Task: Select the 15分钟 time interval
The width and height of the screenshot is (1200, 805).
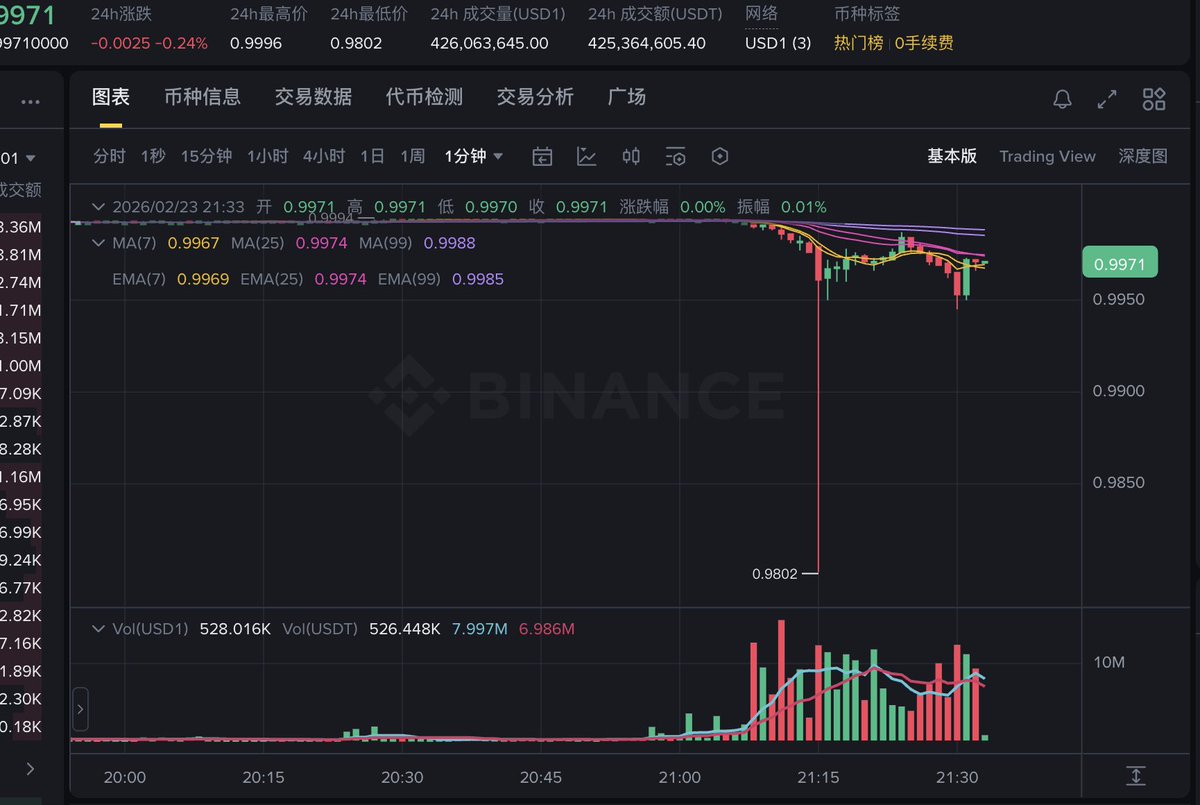Action: coord(206,156)
